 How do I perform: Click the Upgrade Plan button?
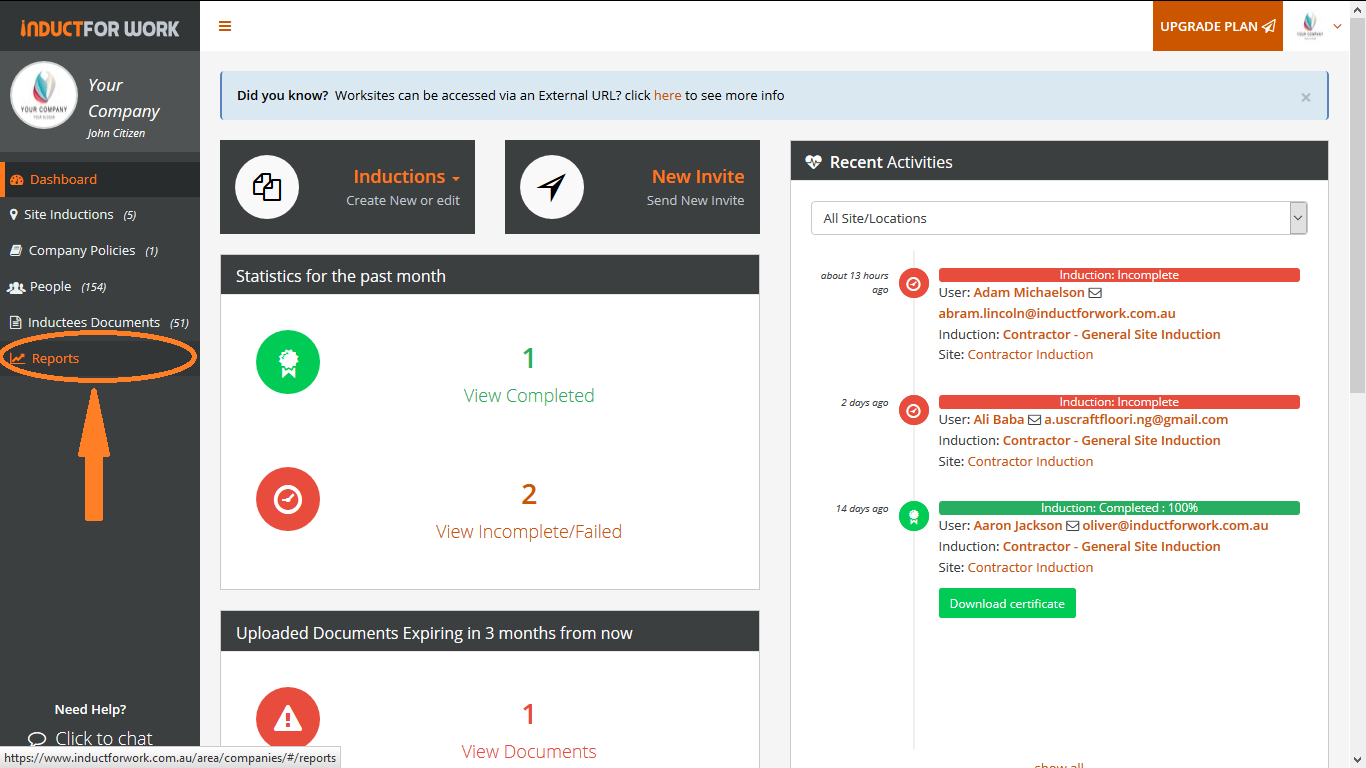[1218, 26]
